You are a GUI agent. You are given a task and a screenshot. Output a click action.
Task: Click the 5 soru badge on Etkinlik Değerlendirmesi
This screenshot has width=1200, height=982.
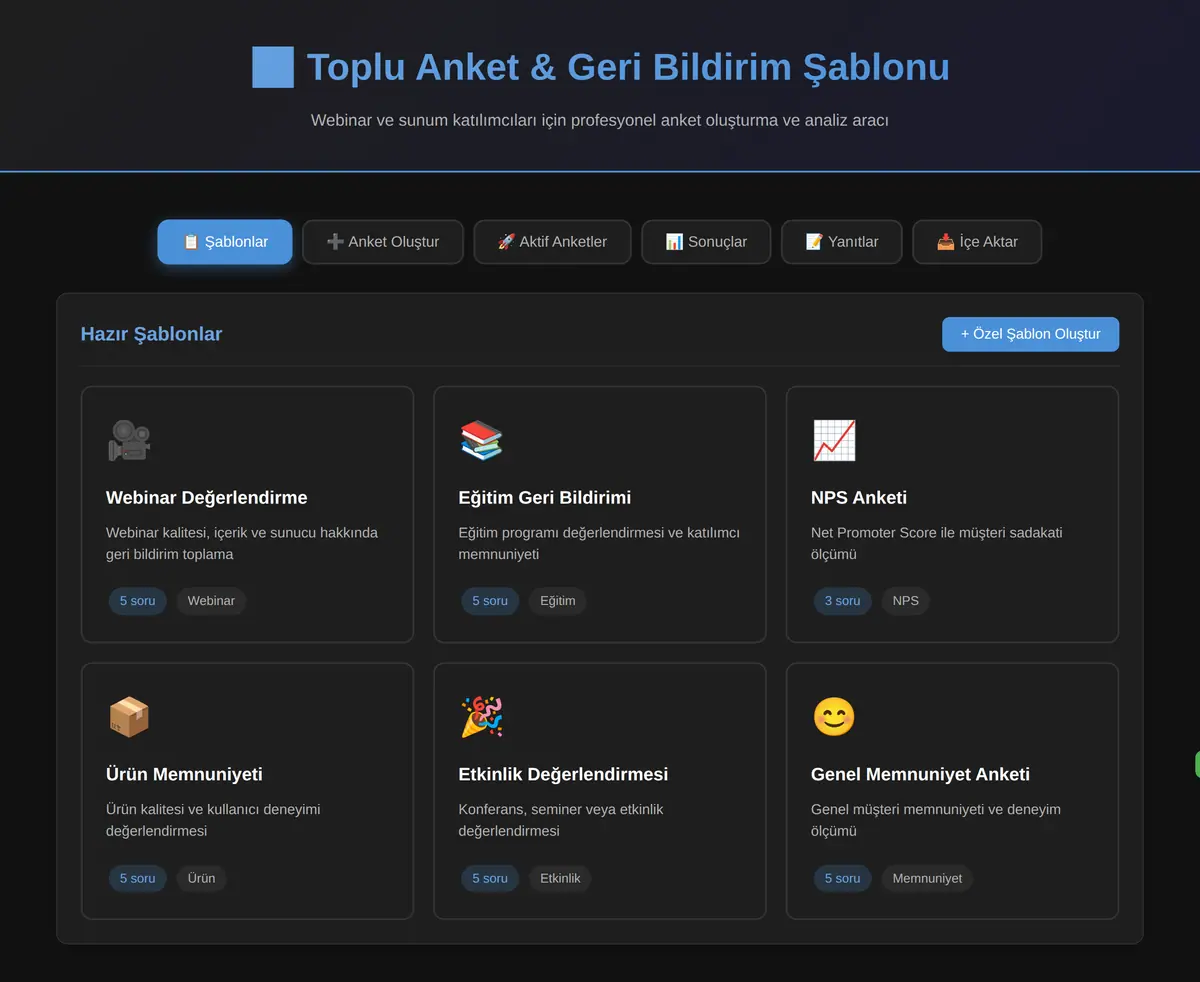[490, 878]
